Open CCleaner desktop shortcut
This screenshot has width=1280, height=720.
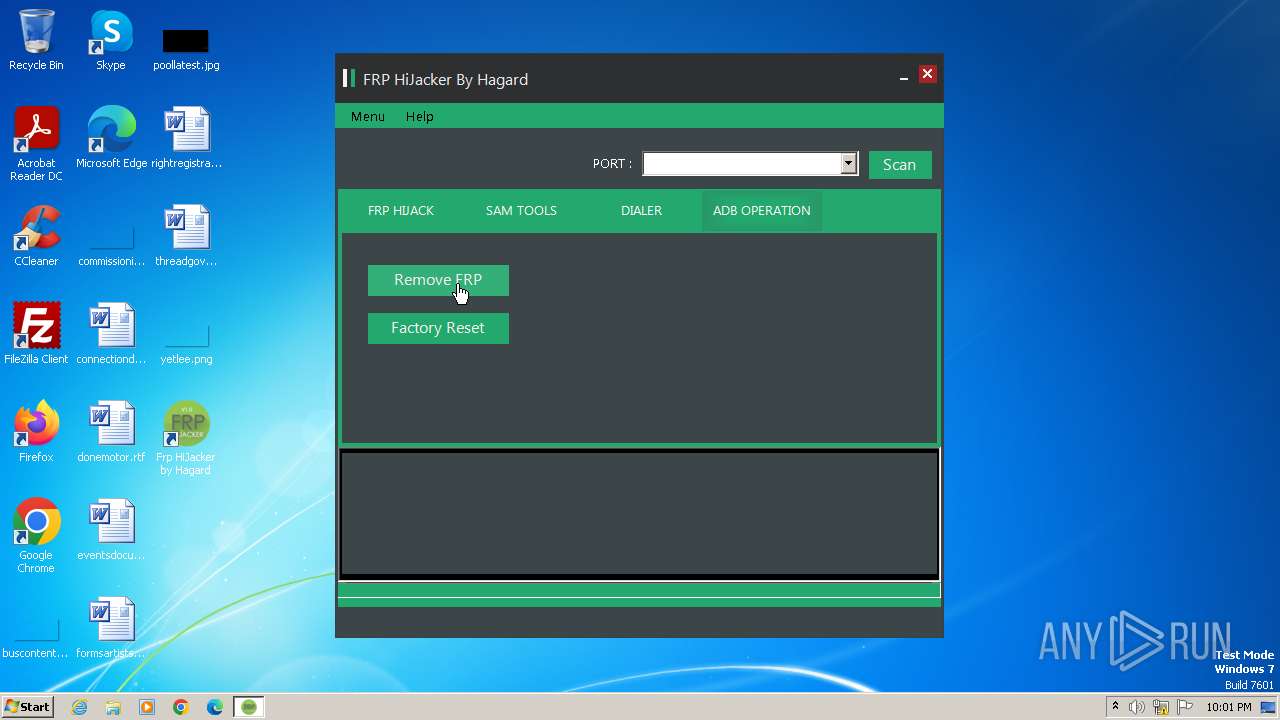click(36, 237)
